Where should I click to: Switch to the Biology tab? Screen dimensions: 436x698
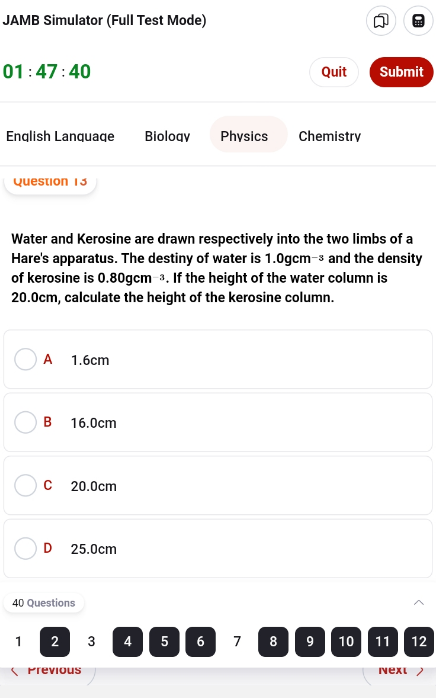pyautogui.click(x=167, y=136)
